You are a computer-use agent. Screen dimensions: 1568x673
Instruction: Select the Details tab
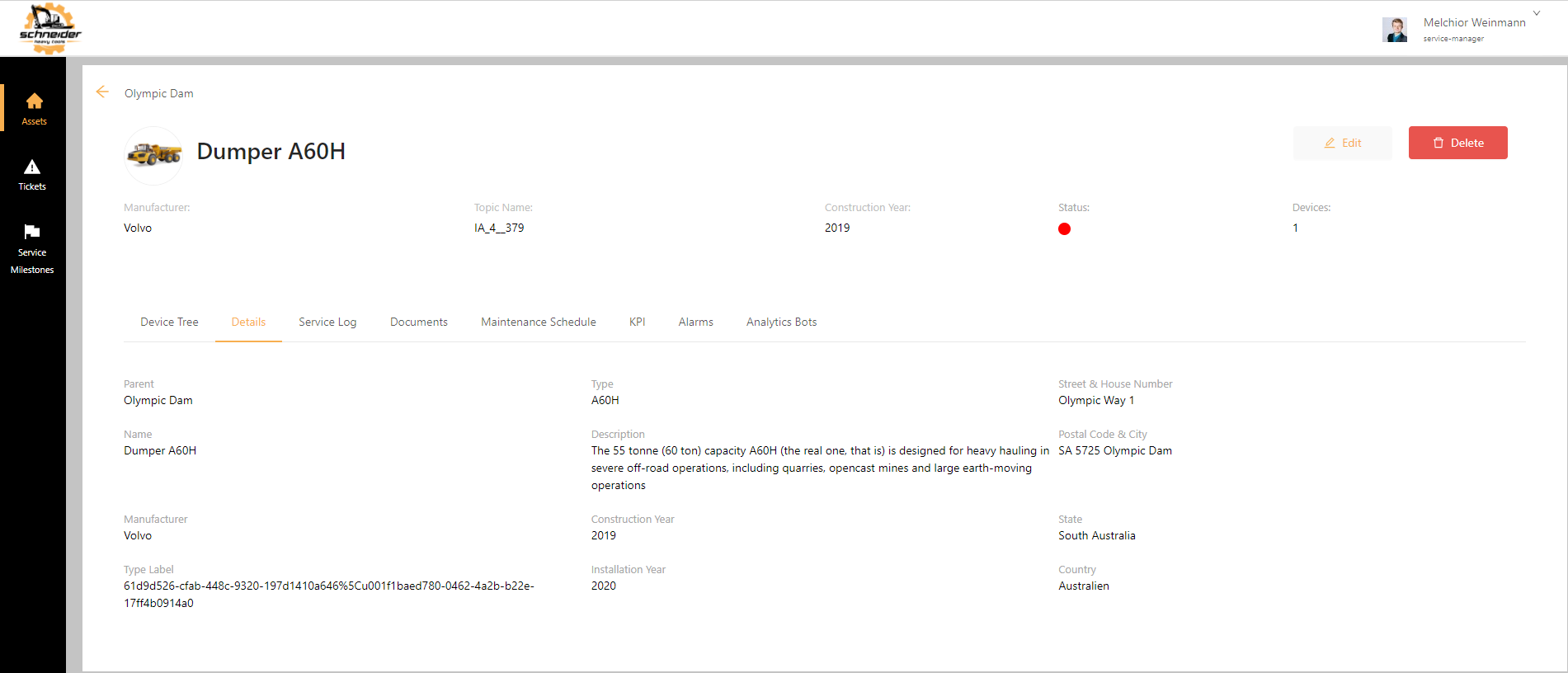point(248,322)
